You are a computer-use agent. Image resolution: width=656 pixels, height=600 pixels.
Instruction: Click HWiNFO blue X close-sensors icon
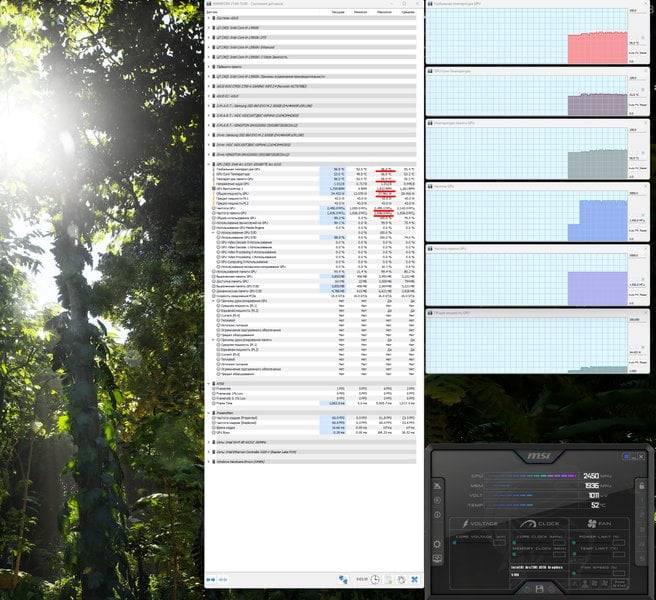click(415, 579)
